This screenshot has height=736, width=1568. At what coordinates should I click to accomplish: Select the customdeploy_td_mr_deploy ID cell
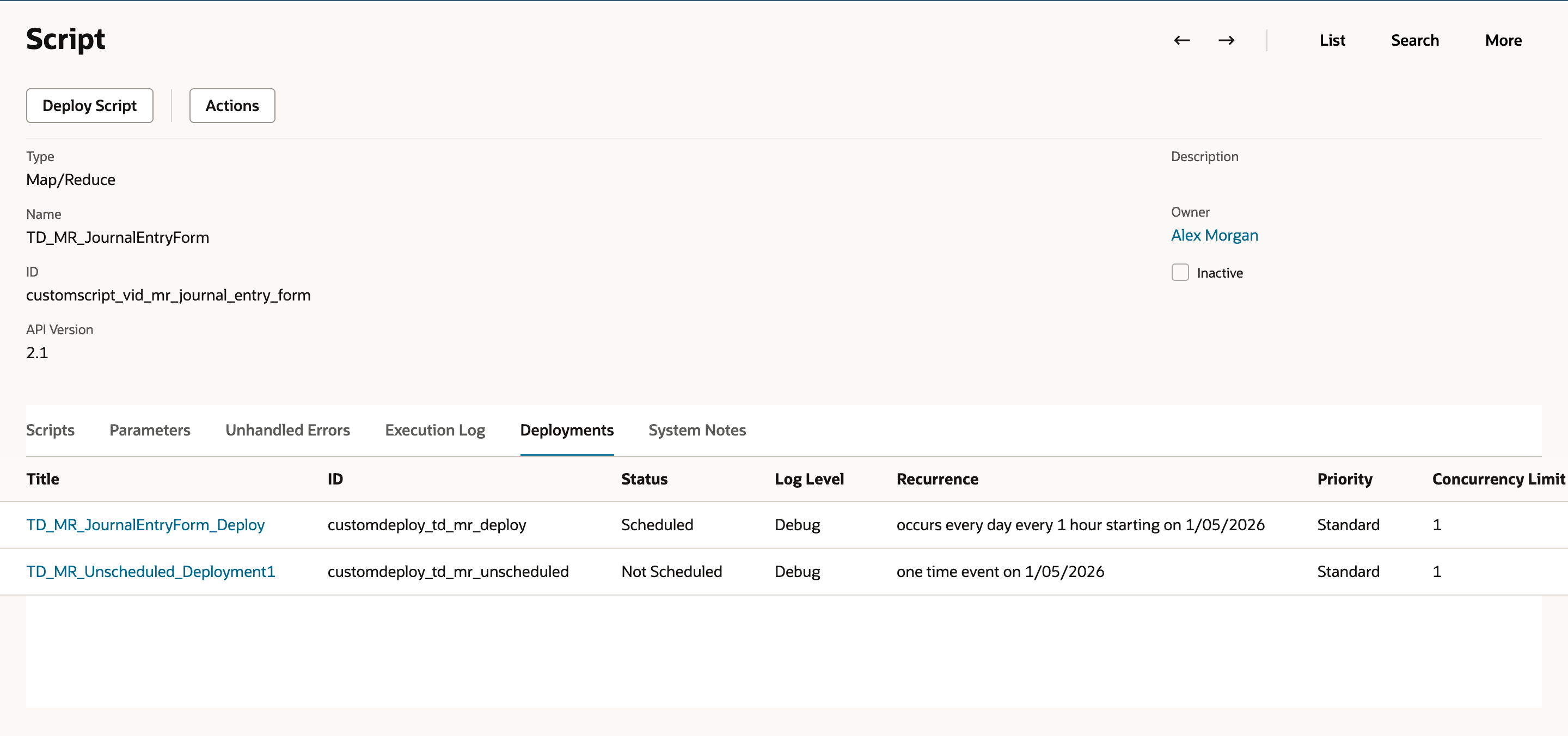[x=427, y=525]
